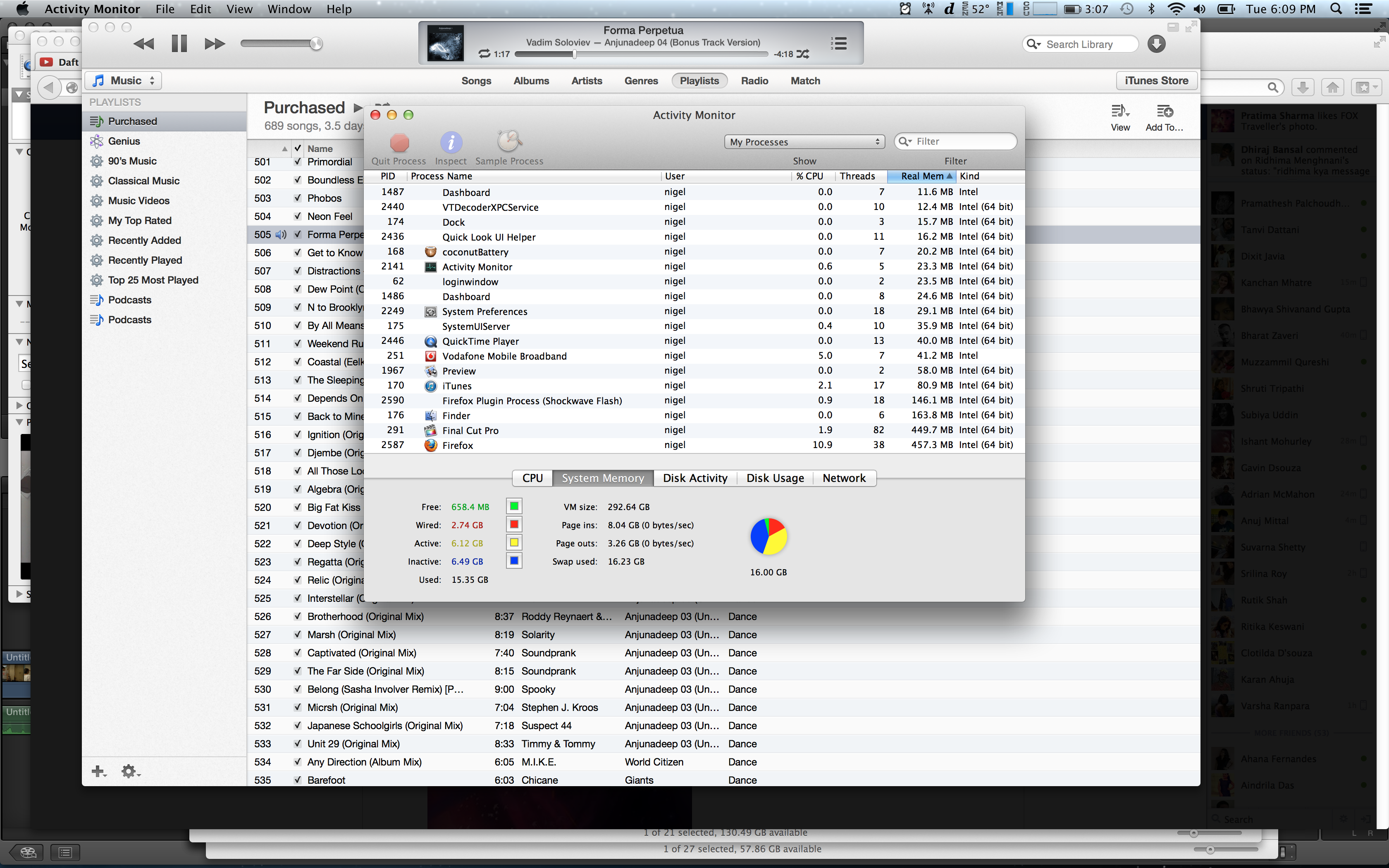Image resolution: width=1389 pixels, height=868 pixels.
Task: Click the Search Library magnifier dropdown
Action: pos(1034,44)
